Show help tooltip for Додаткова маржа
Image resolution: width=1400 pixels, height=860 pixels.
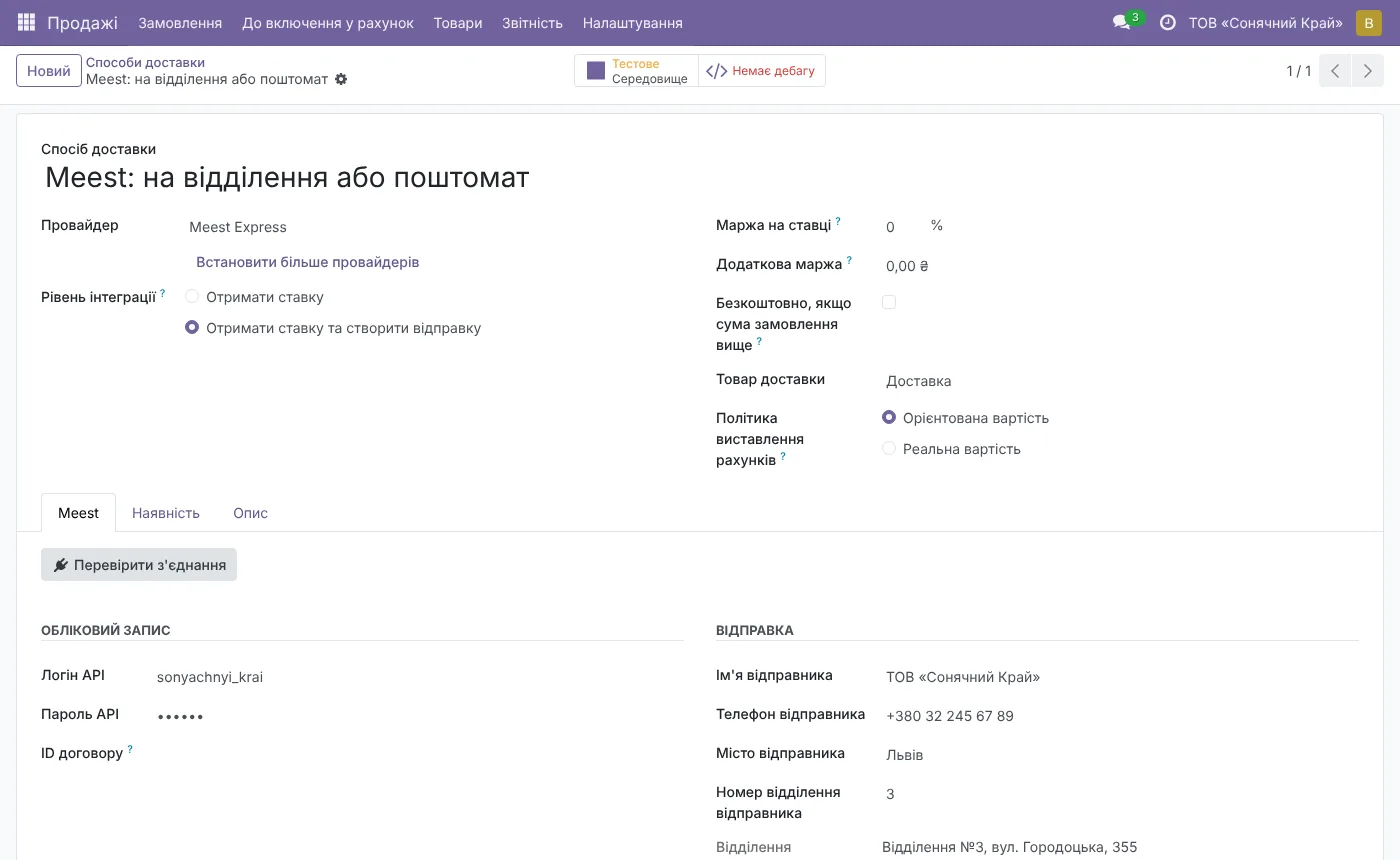tap(849, 261)
